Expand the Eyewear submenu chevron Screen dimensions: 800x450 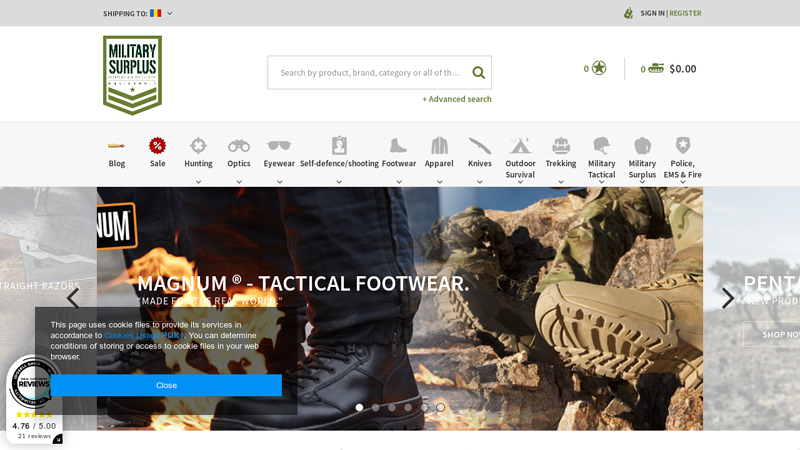point(280,182)
